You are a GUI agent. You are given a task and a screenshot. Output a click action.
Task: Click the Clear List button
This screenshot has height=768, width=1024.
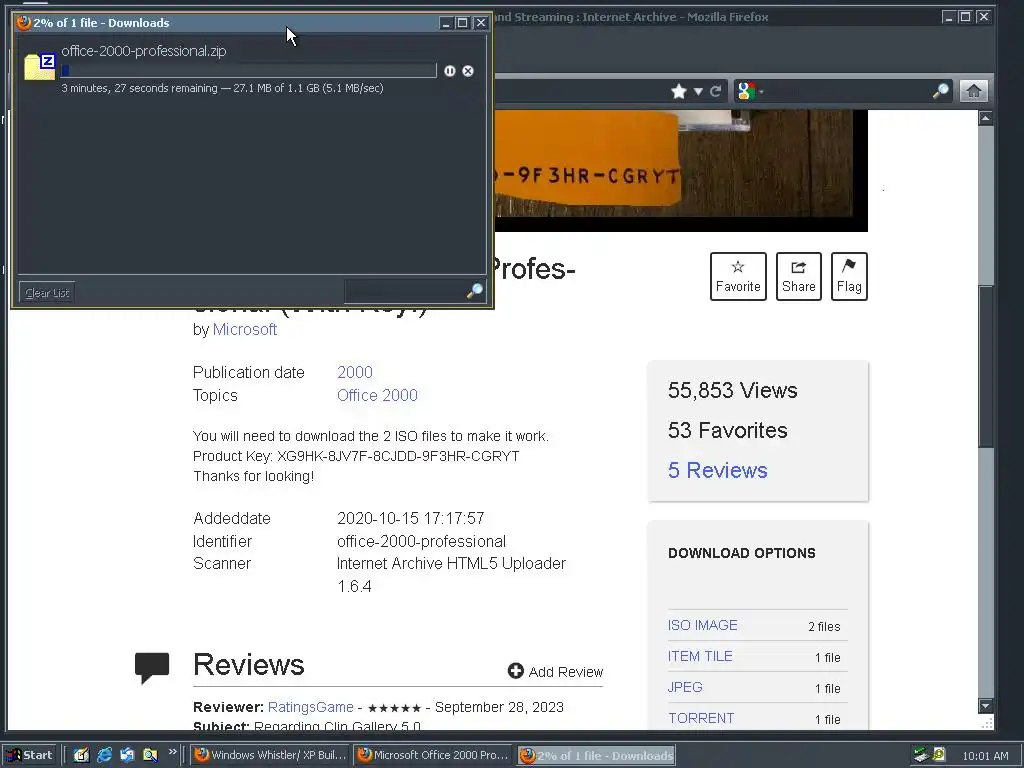click(47, 293)
